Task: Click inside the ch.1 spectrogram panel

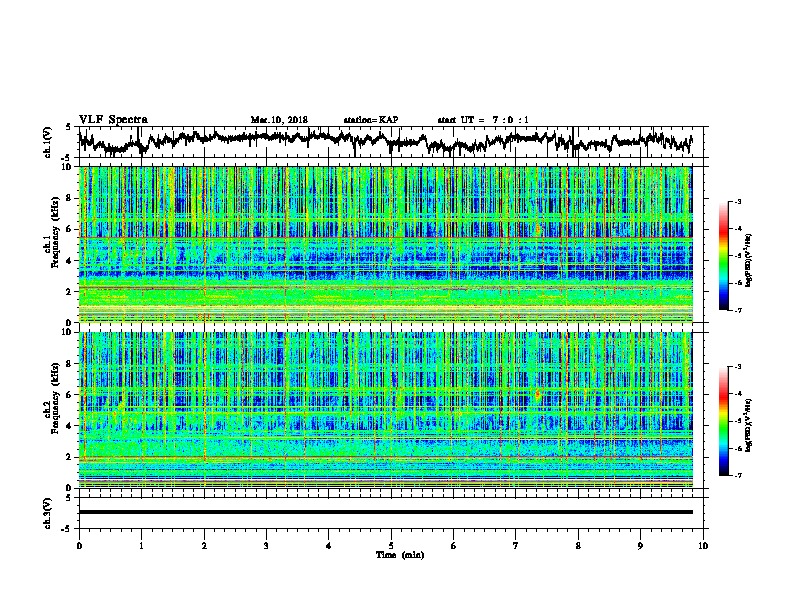Action: coord(385,244)
